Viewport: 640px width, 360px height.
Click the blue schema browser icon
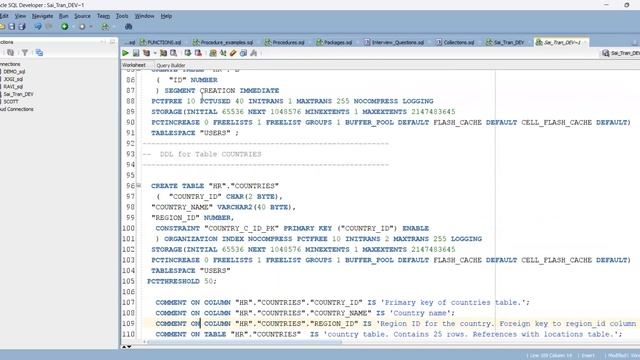pyautogui.click(x=39, y=53)
